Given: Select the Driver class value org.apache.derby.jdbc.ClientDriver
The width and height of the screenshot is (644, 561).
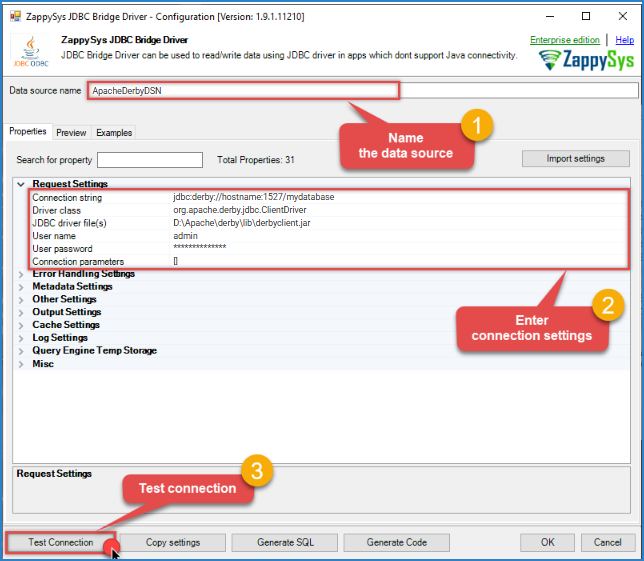Looking at the screenshot, I should click(x=239, y=210).
